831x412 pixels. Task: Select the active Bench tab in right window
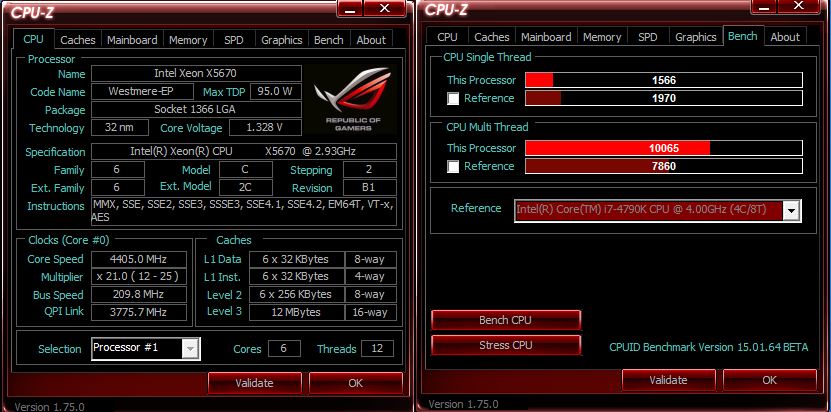tap(742, 36)
